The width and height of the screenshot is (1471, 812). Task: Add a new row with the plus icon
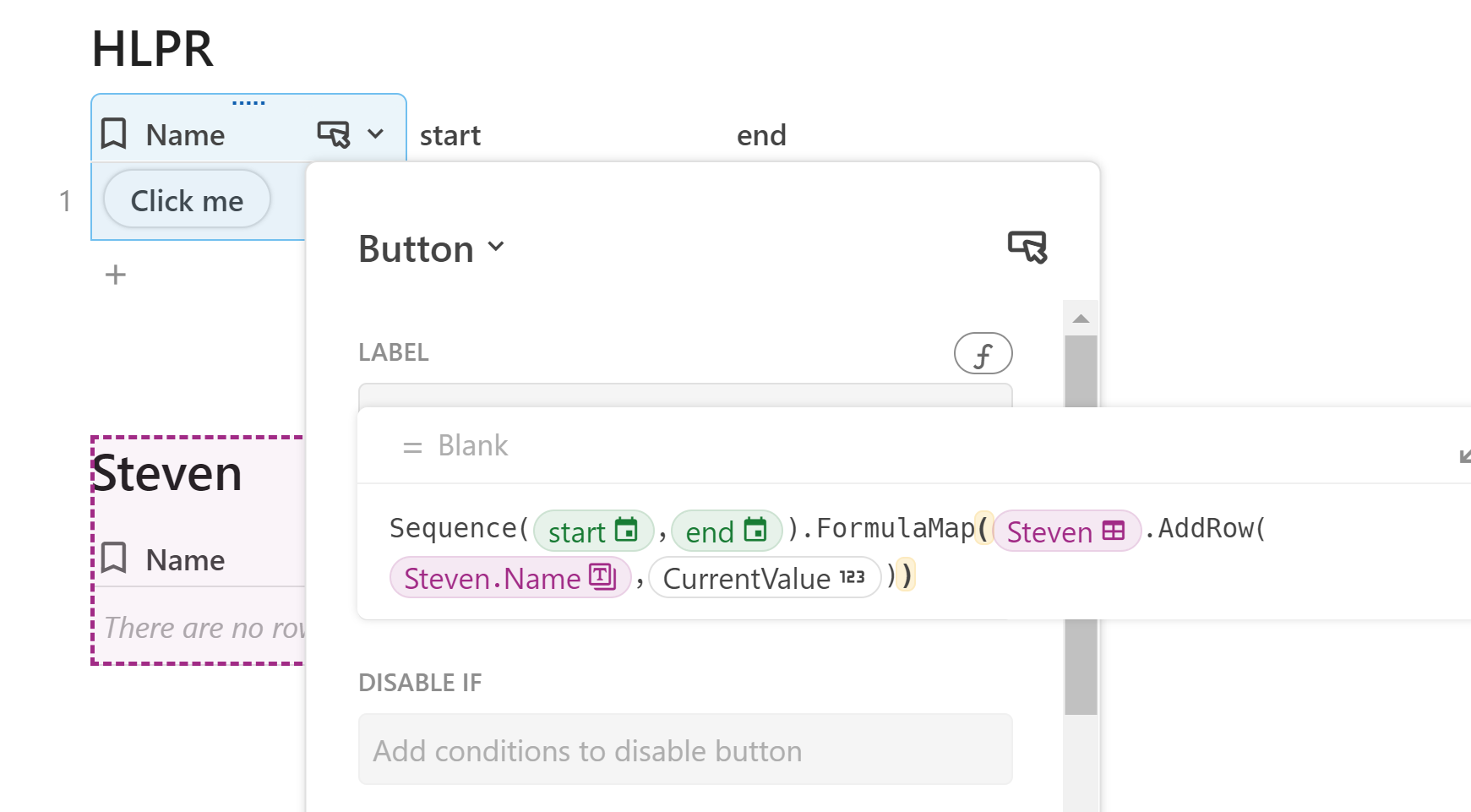tap(116, 275)
